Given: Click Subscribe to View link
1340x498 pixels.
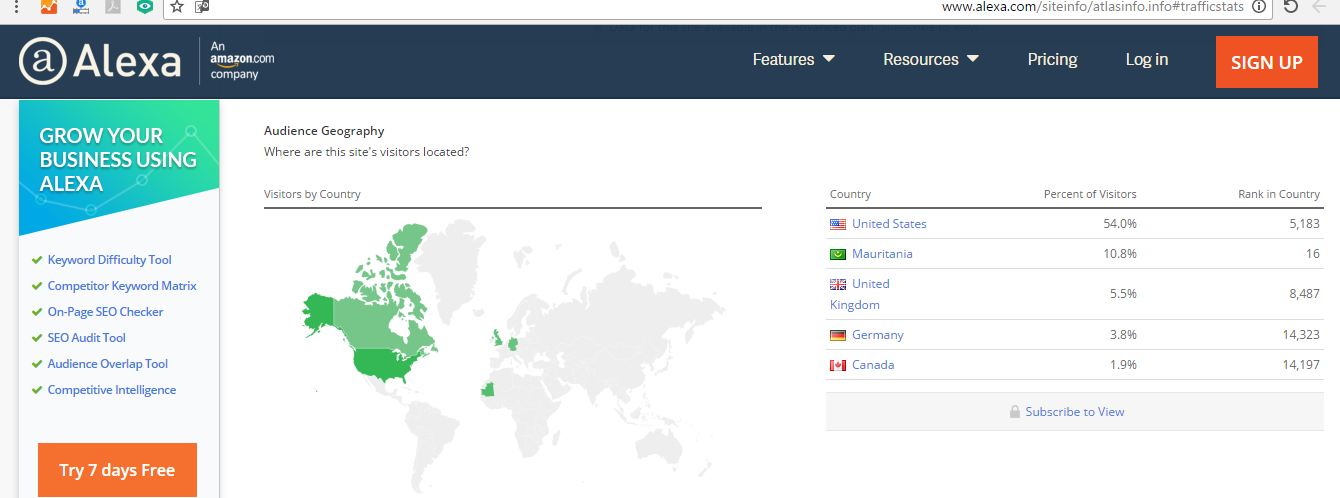Looking at the screenshot, I should 1074,412.
